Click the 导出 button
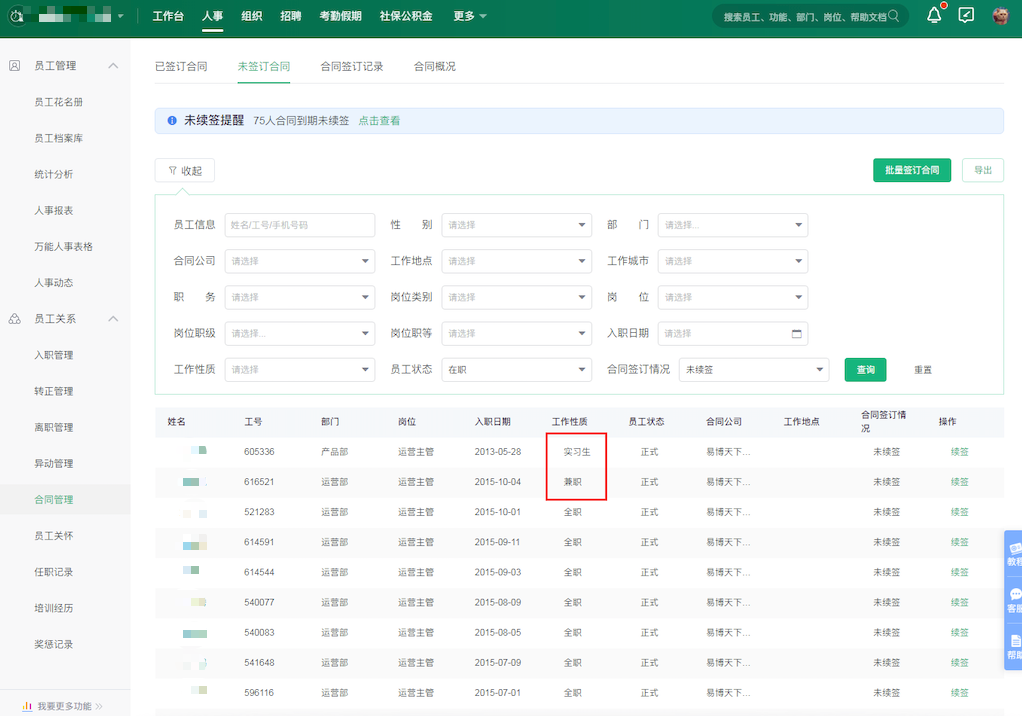The width and height of the screenshot is (1022, 716). point(983,170)
